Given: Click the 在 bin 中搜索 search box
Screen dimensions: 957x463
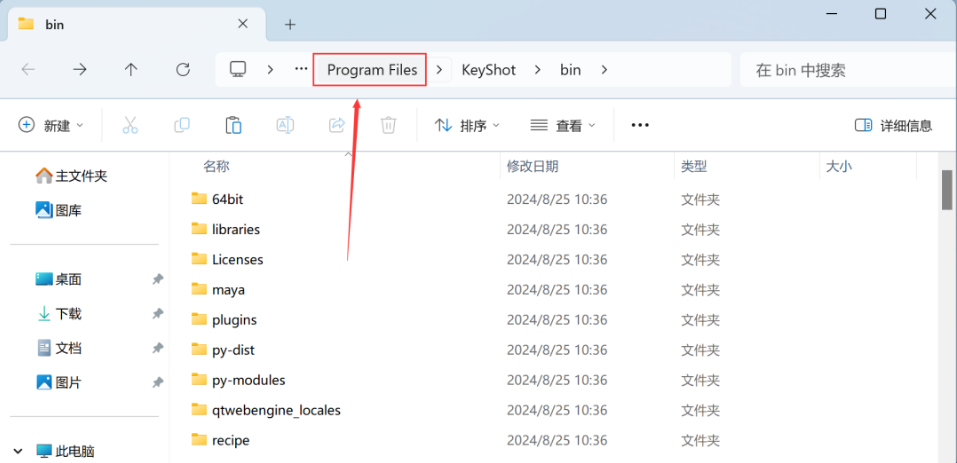Looking at the screenshot, I should 847,70.
